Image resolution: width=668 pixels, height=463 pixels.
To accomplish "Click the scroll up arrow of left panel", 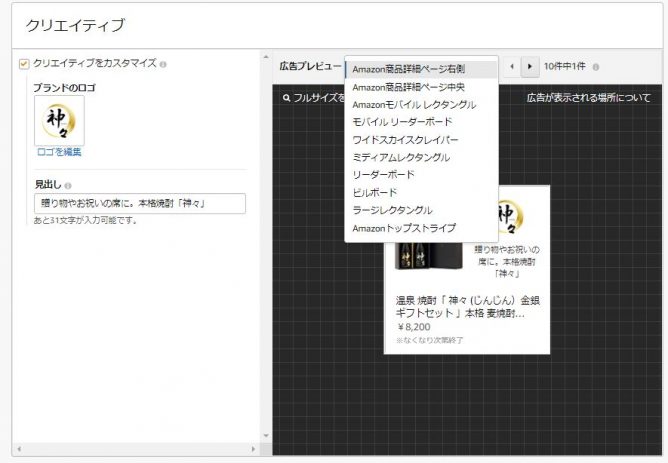I will click(x=266, y=57).
